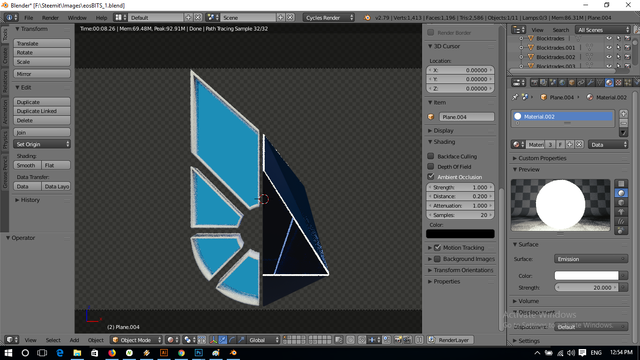This screenshot has height=360, width=640.
Task: Open the Texture checker tab icon
Action: [x=618, y=83]
